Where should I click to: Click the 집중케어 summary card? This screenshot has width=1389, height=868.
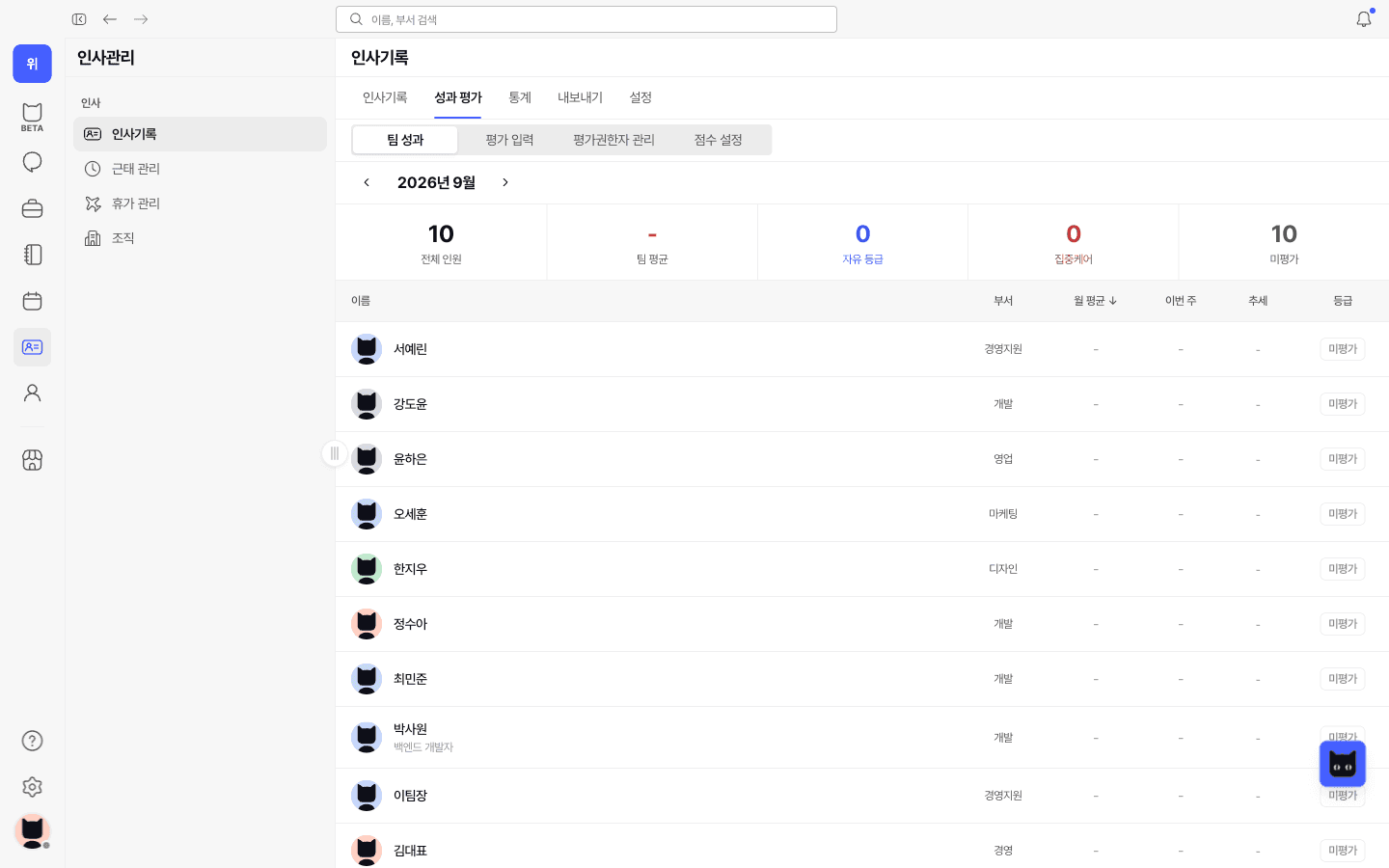pyautogui.click(x=1073, y=242)
